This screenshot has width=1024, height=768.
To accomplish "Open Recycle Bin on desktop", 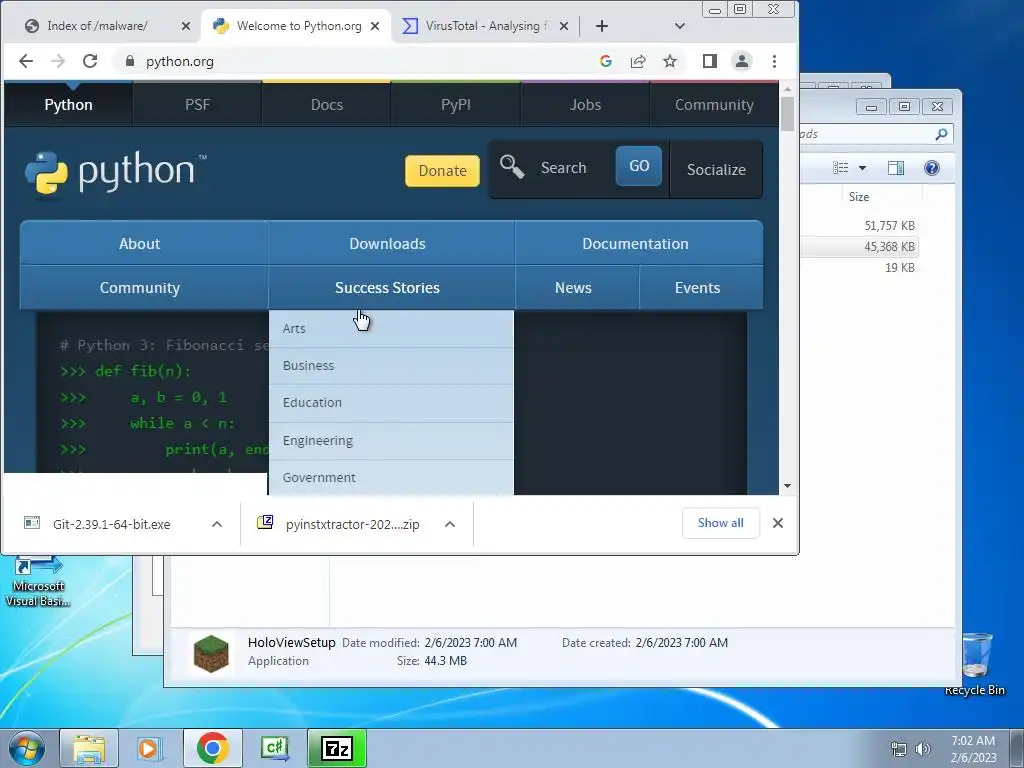I will tap(974, 665).
